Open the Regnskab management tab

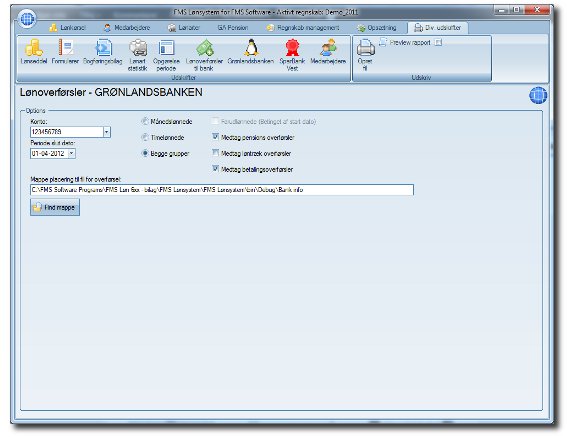point(303,28)
